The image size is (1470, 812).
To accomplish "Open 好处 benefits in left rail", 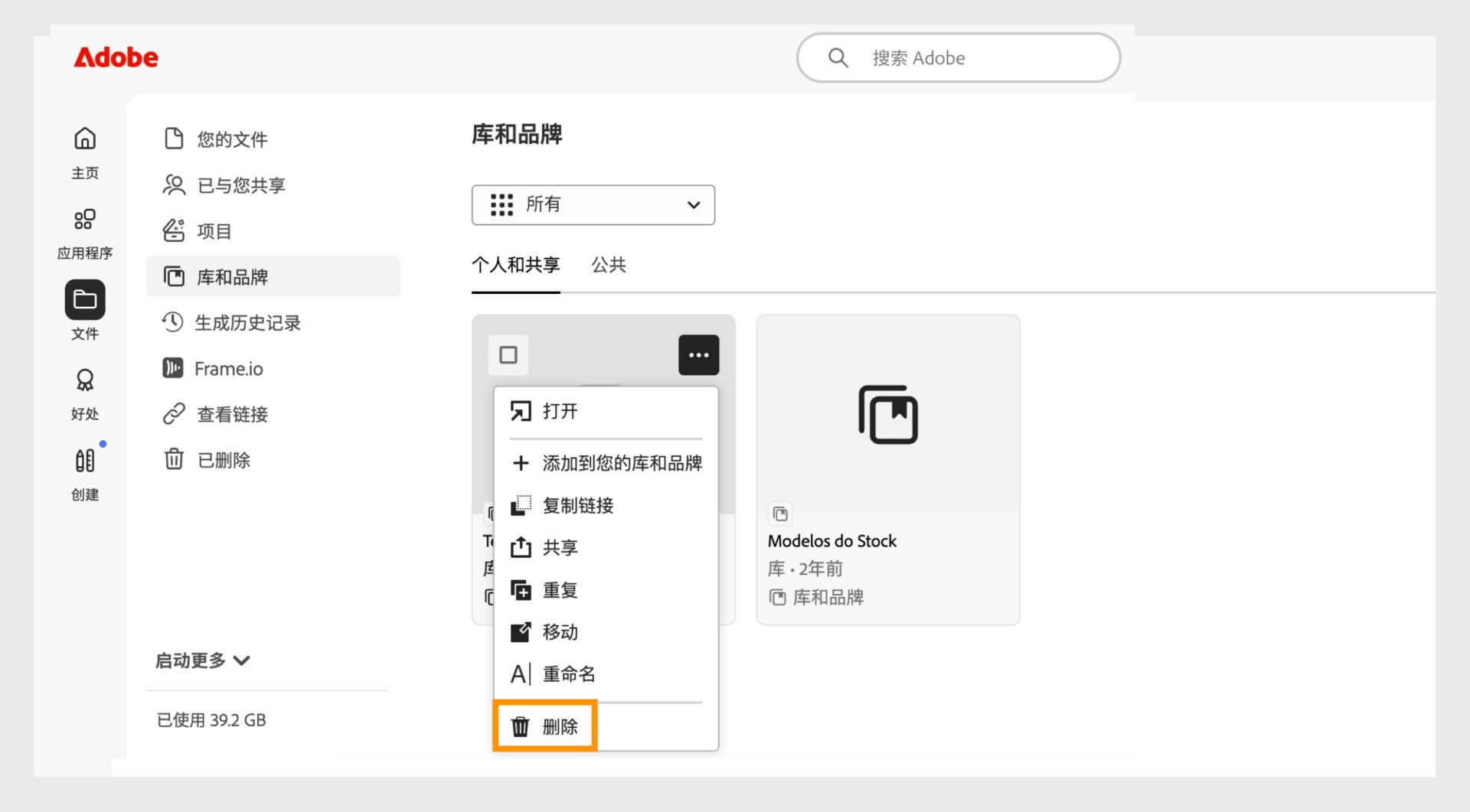I will pyautogui.click(x=85, y=394).
